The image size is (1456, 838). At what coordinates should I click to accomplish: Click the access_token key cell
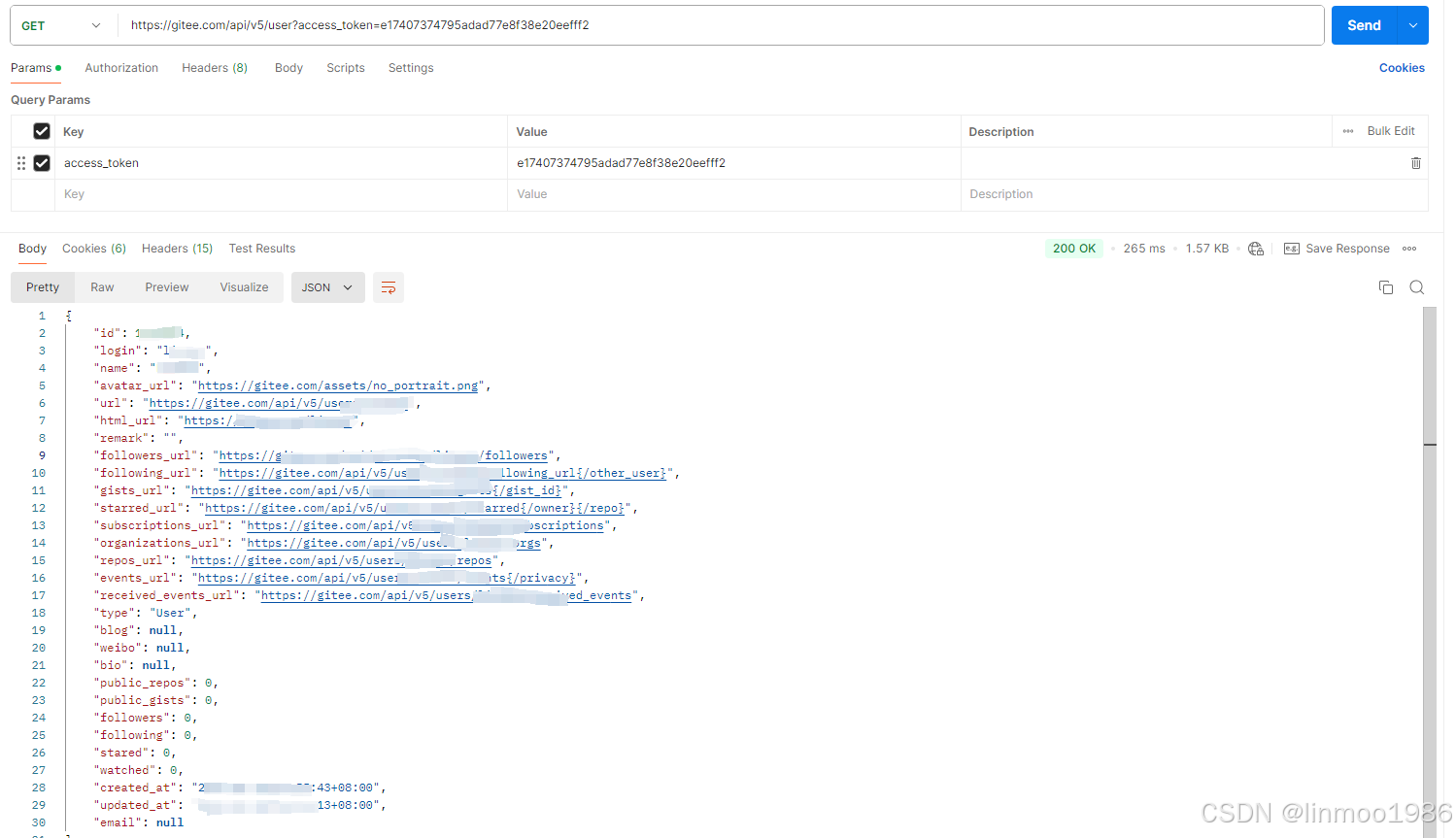282,163
